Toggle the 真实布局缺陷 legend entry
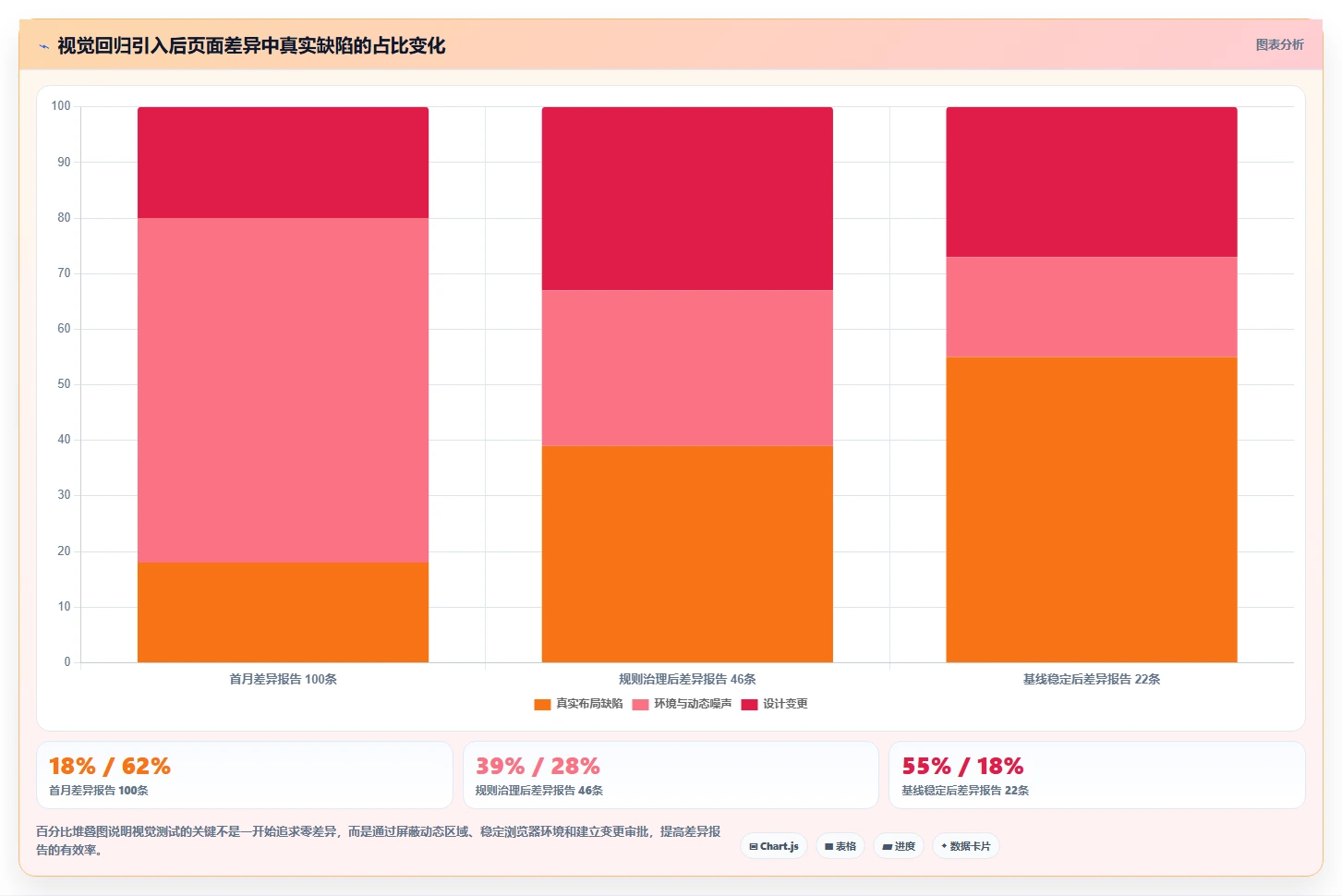 578,704
